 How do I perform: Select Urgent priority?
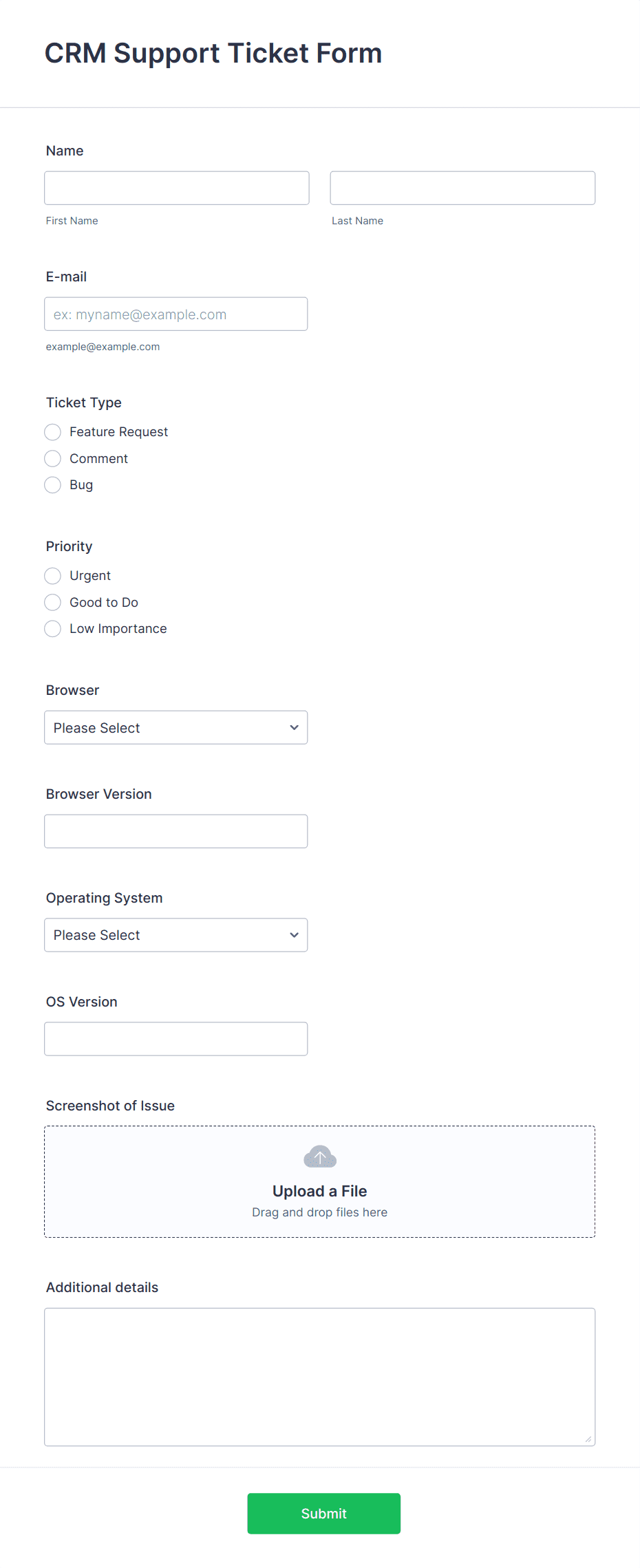52,576
